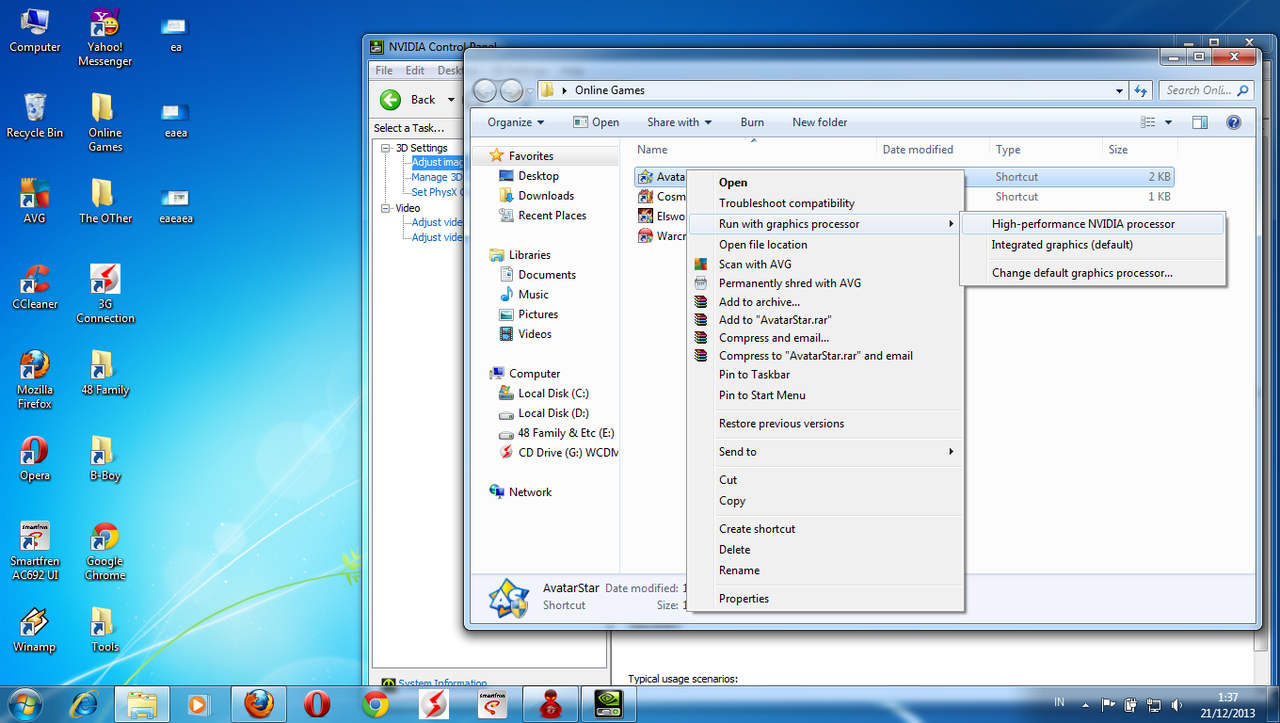Open the Back button history dropdown
Viewport: 1280px width, 723px height.
pyautogui.click(x=451, y=100)
